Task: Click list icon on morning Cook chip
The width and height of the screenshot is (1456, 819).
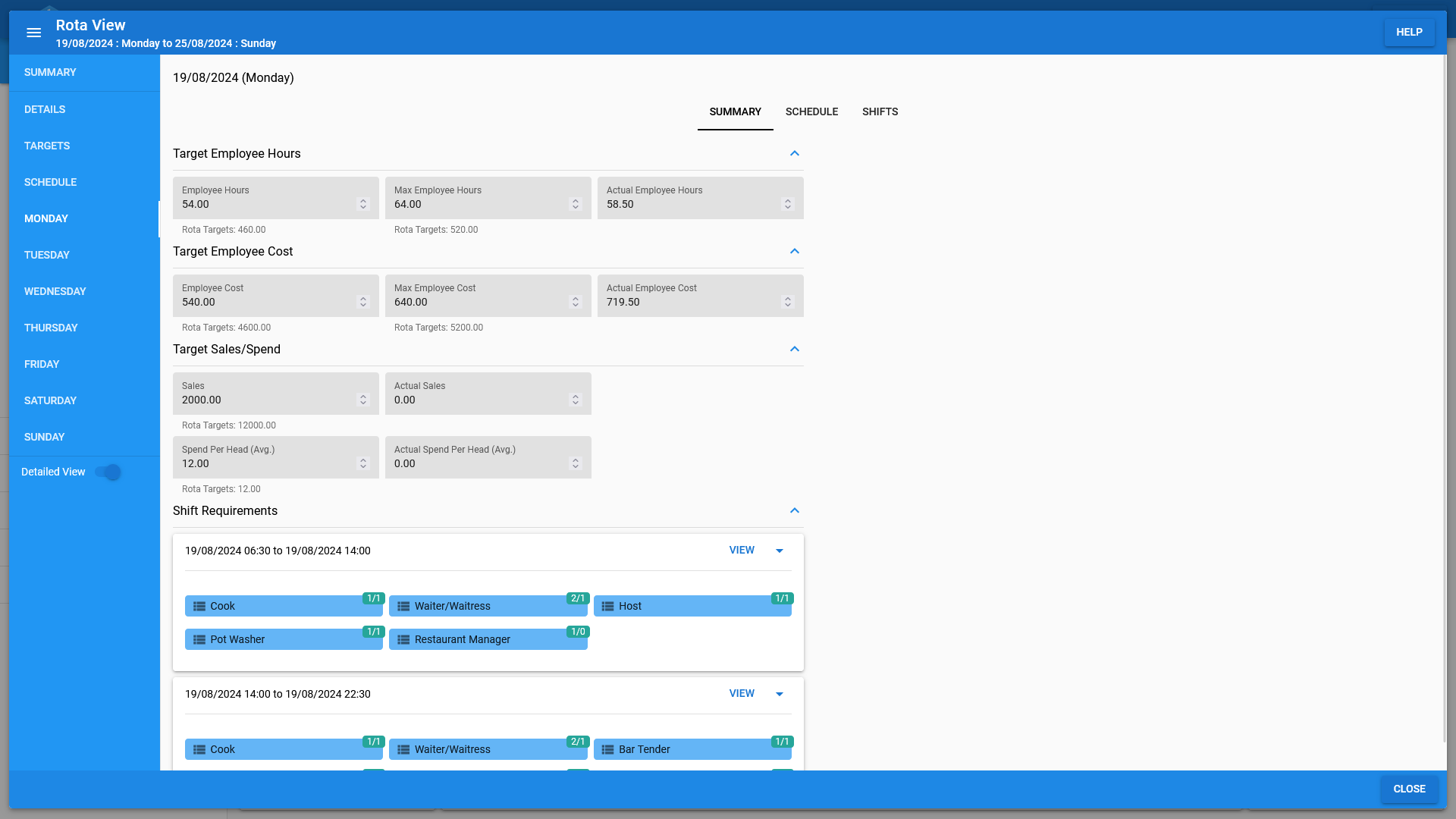Action: click(x=199, y=606)
